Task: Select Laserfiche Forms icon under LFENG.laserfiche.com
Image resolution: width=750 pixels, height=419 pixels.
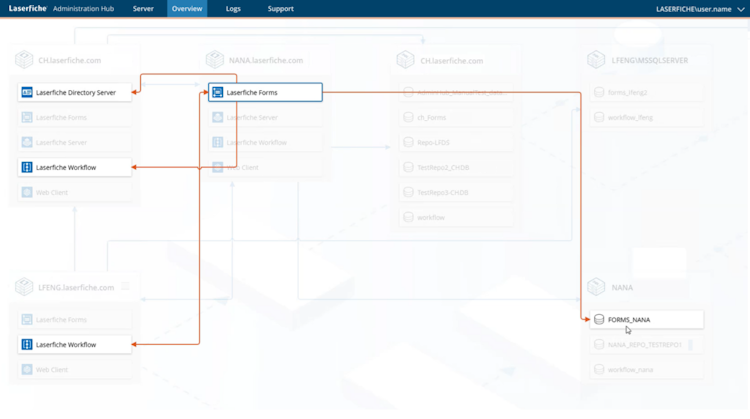Action: (x=27, y=319)
